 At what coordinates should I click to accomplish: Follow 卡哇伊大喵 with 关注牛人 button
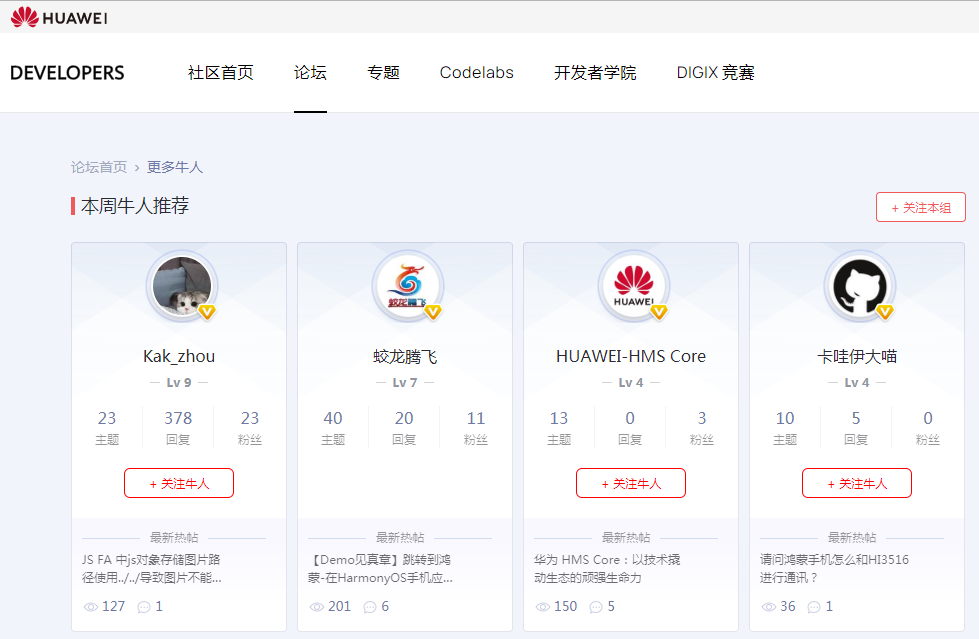tap(857, 483)
